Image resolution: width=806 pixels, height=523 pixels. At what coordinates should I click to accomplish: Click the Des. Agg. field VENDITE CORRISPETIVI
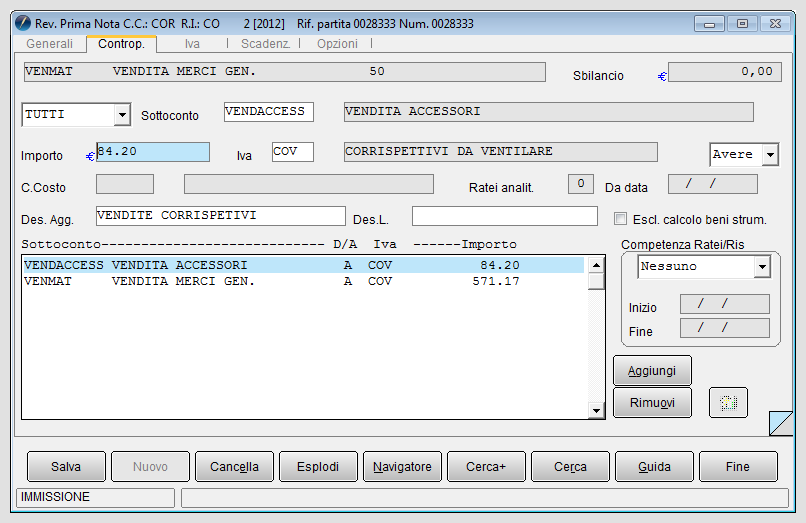[x=221, y=216]
